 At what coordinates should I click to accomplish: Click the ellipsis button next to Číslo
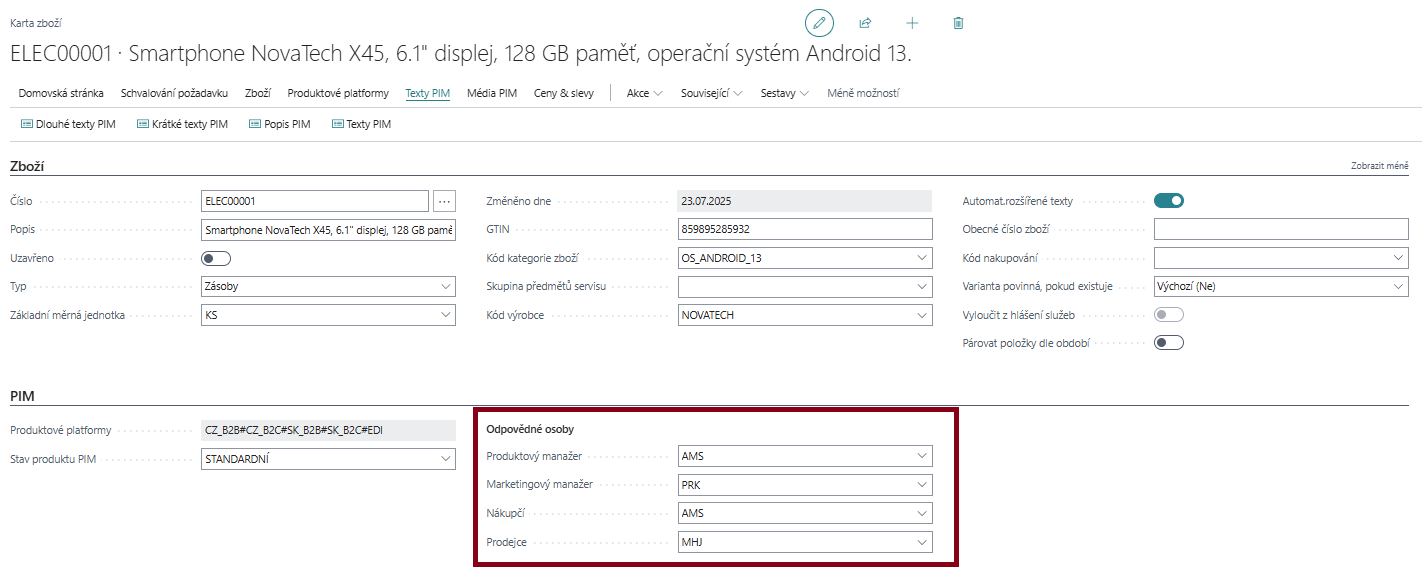click(445, 201)
